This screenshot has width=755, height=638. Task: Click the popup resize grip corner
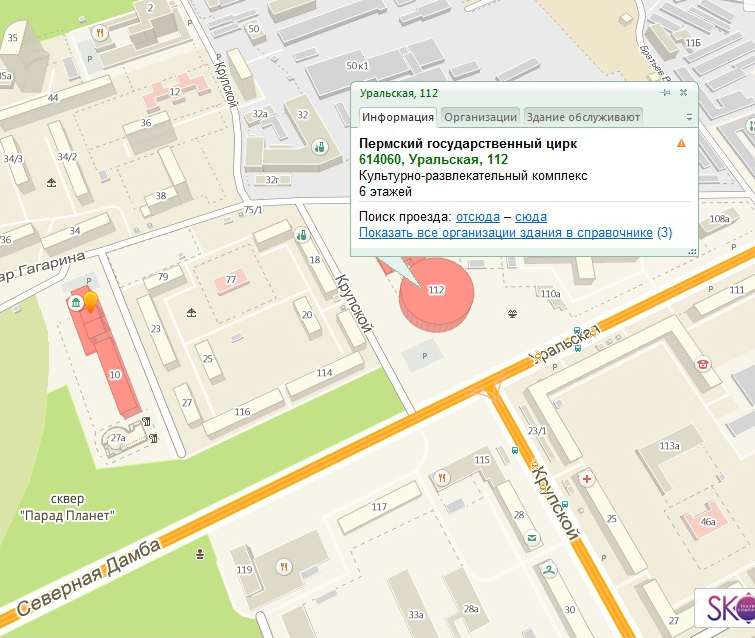[x=692, y=251]
